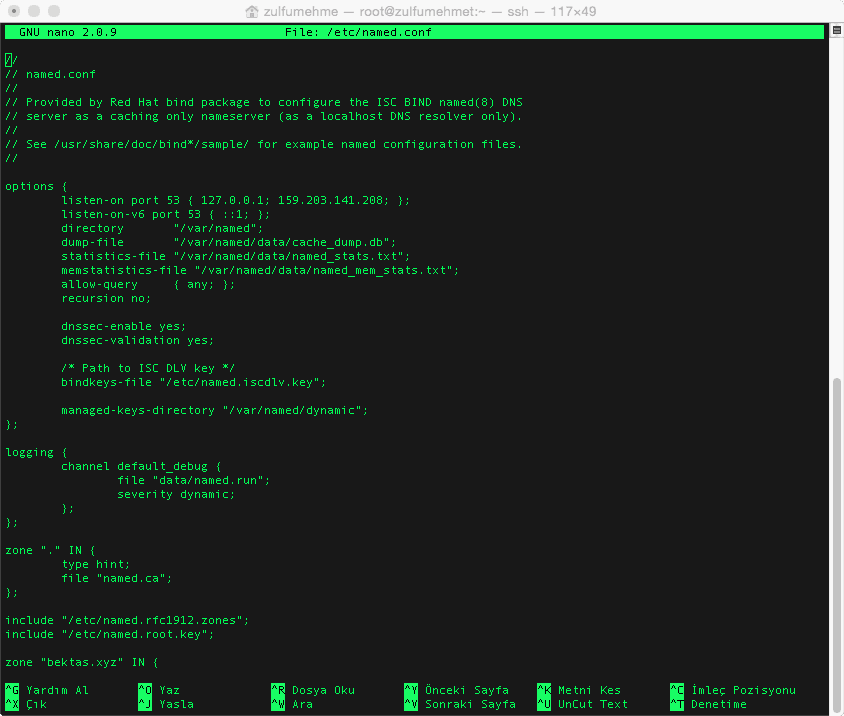
Task: Click the managed-keys-directory line
Action: point(215,410)
